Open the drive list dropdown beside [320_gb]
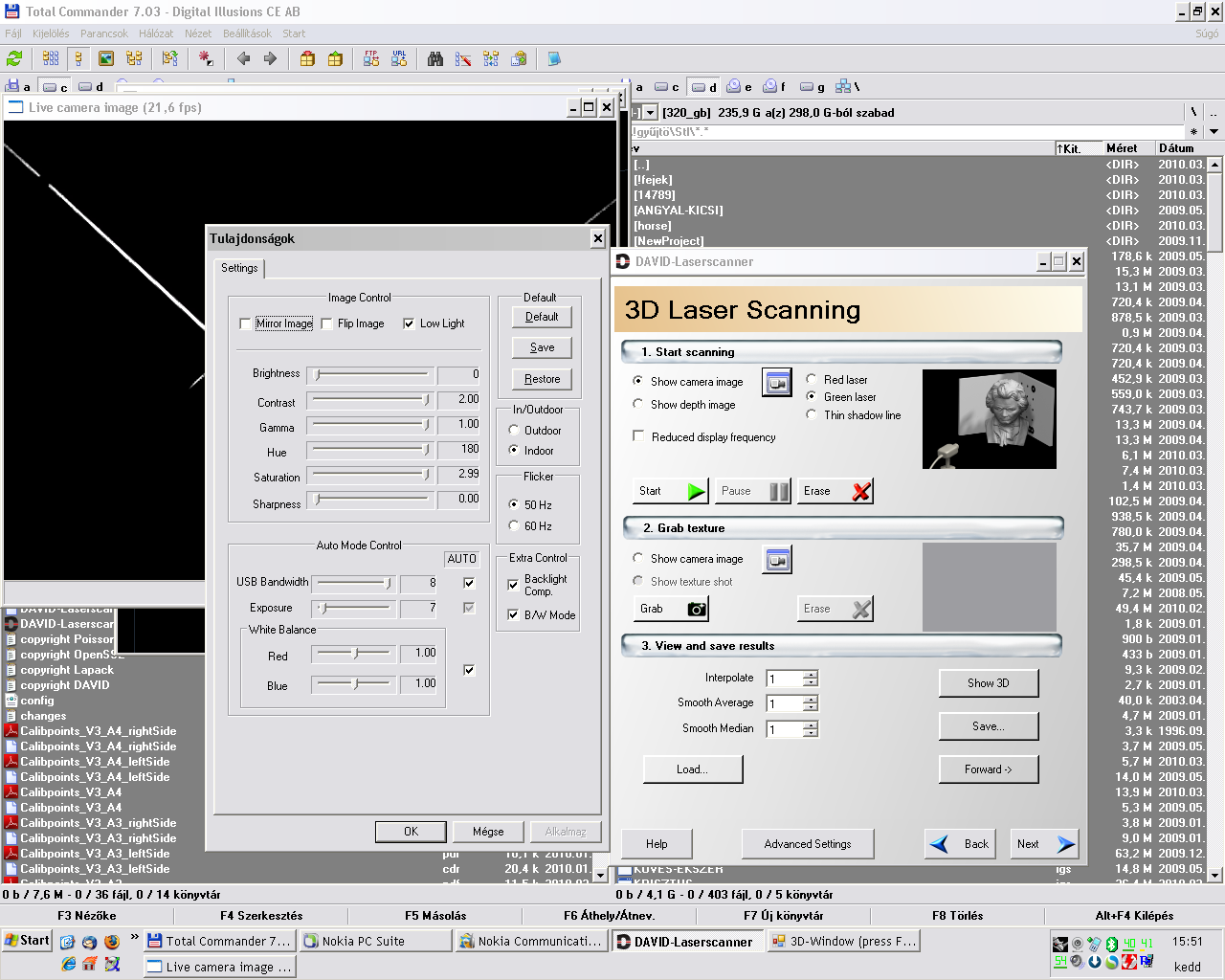Image resolution: width=1225 pixels, height=980 pixels. pyautogui.click(x=650, y=113)
